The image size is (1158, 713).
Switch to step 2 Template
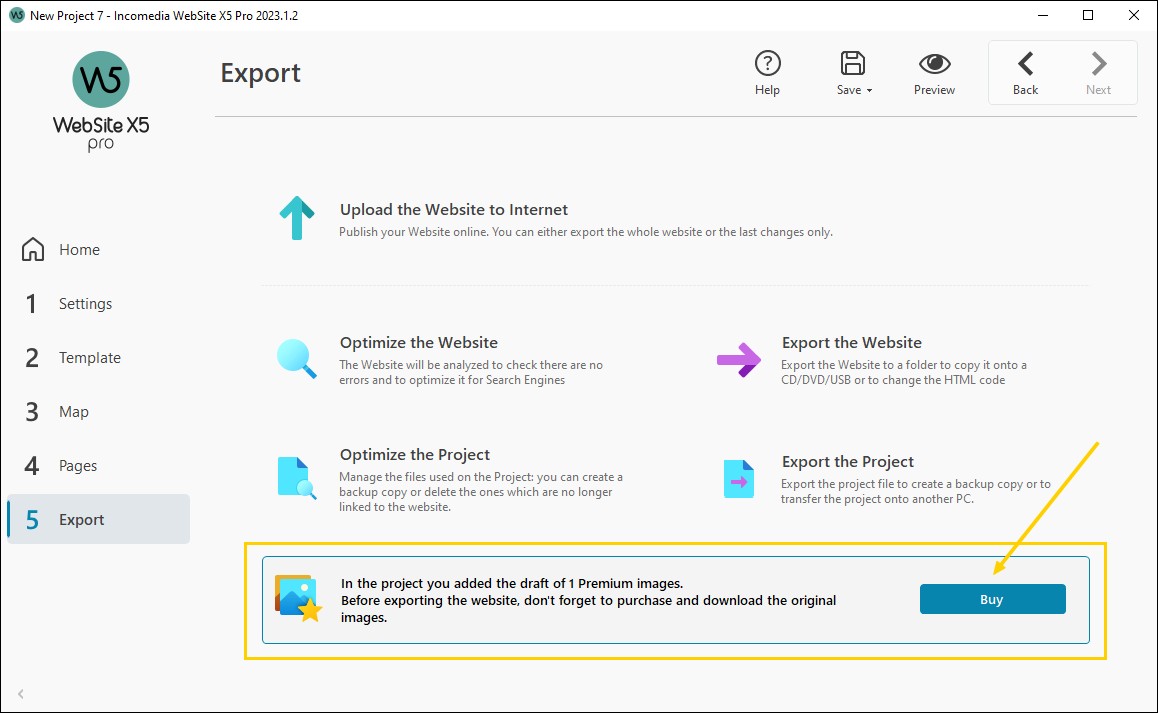(90, 357)
